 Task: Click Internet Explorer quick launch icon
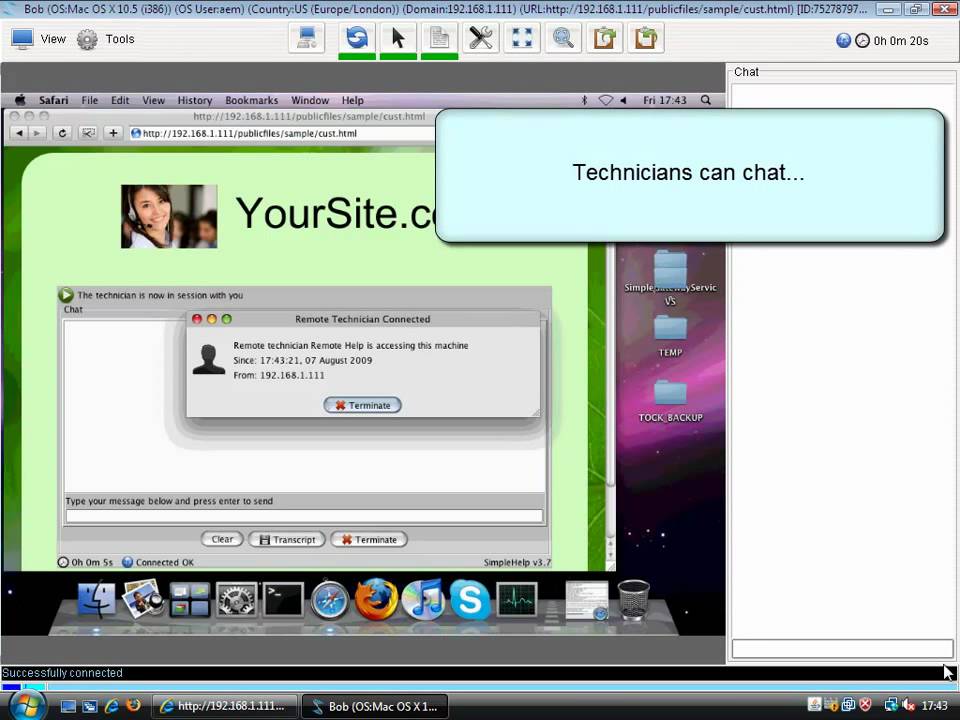[x=112, y=706]
